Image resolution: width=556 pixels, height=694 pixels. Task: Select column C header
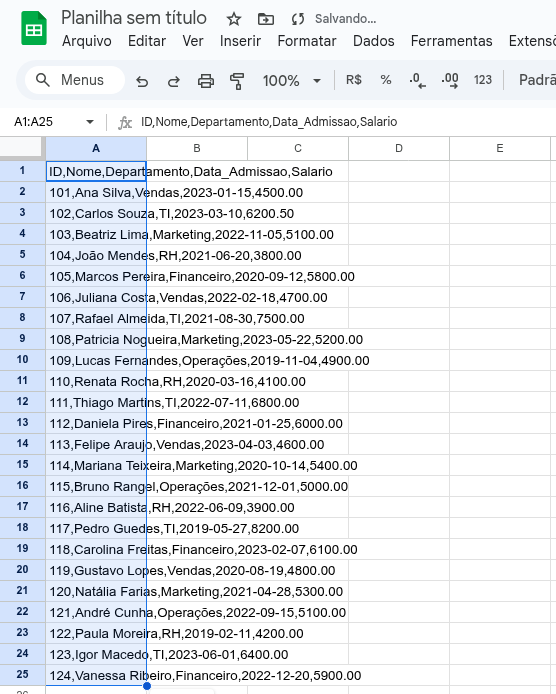click(x=298, y=149)
